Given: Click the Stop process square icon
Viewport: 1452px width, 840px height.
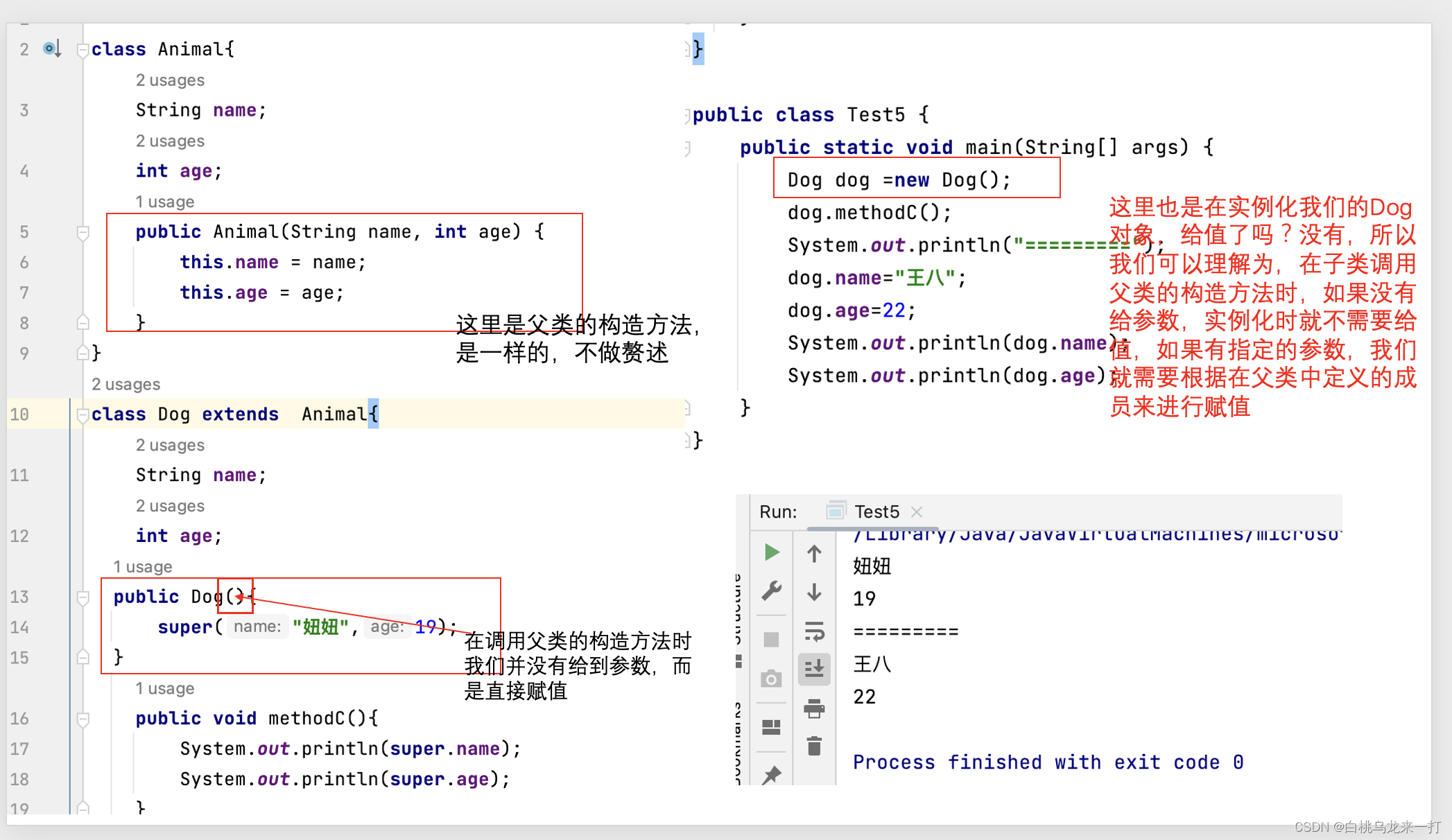Looking at the screenshot, I should click(x=771, y=639).
